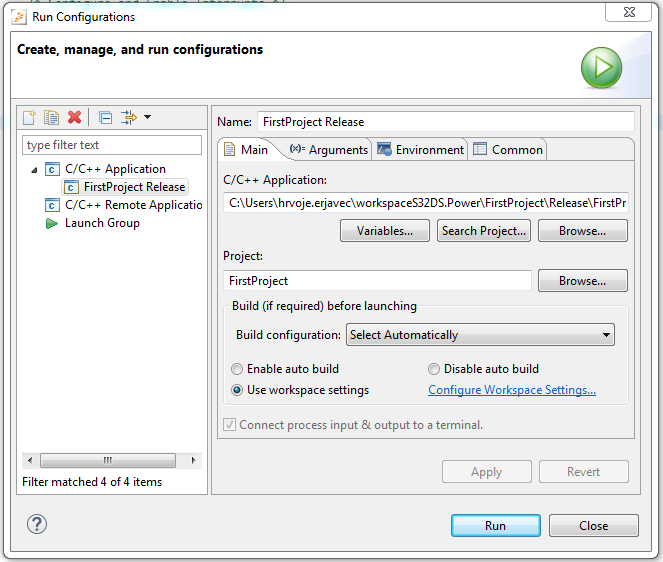Open the Environment tab

420,150
